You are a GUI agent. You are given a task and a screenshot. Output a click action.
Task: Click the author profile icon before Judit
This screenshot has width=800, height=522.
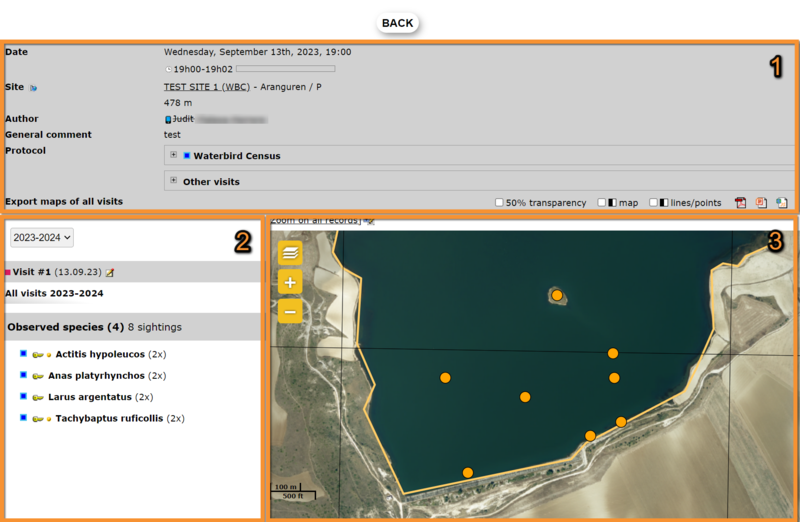pyautogui.click(x=168, y=119)
